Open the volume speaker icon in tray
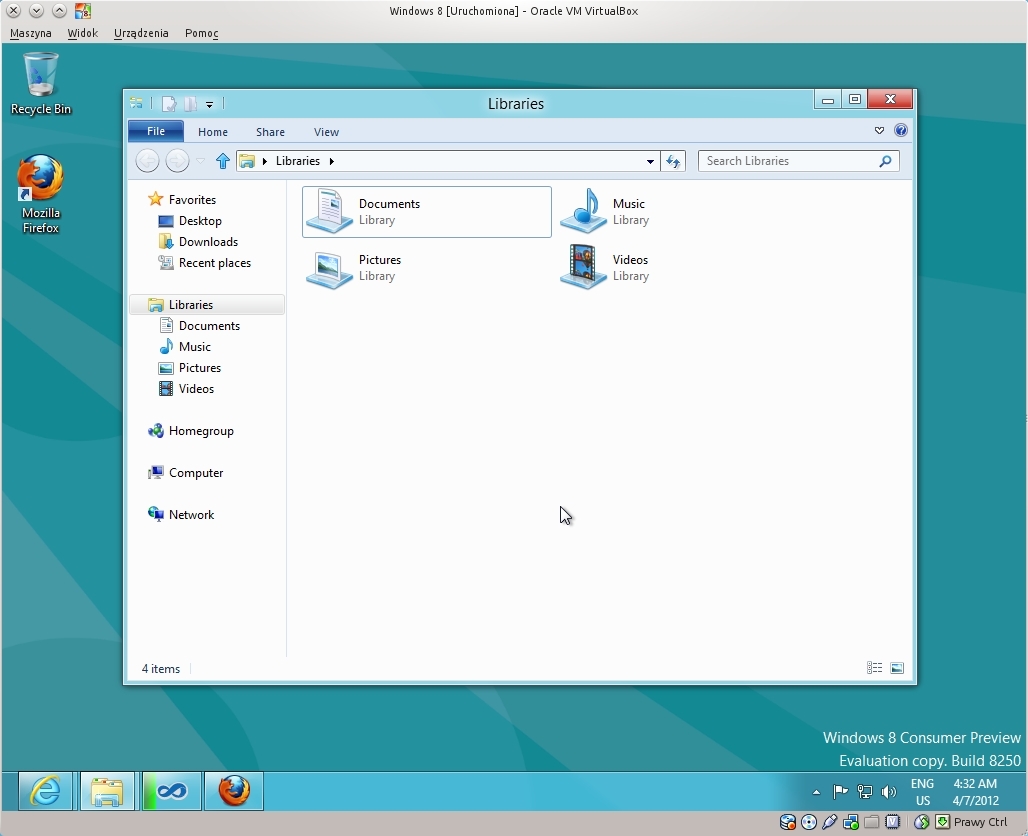 [888, 792]
